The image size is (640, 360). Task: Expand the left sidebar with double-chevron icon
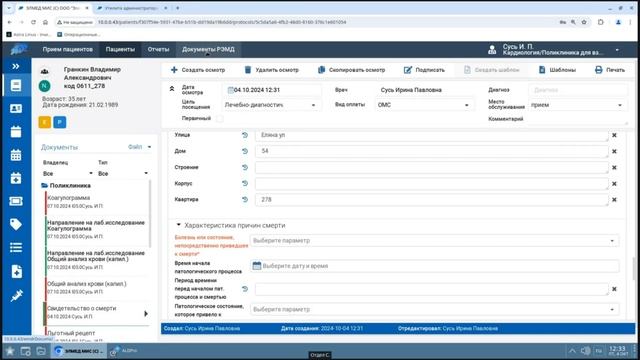(16, 66)
